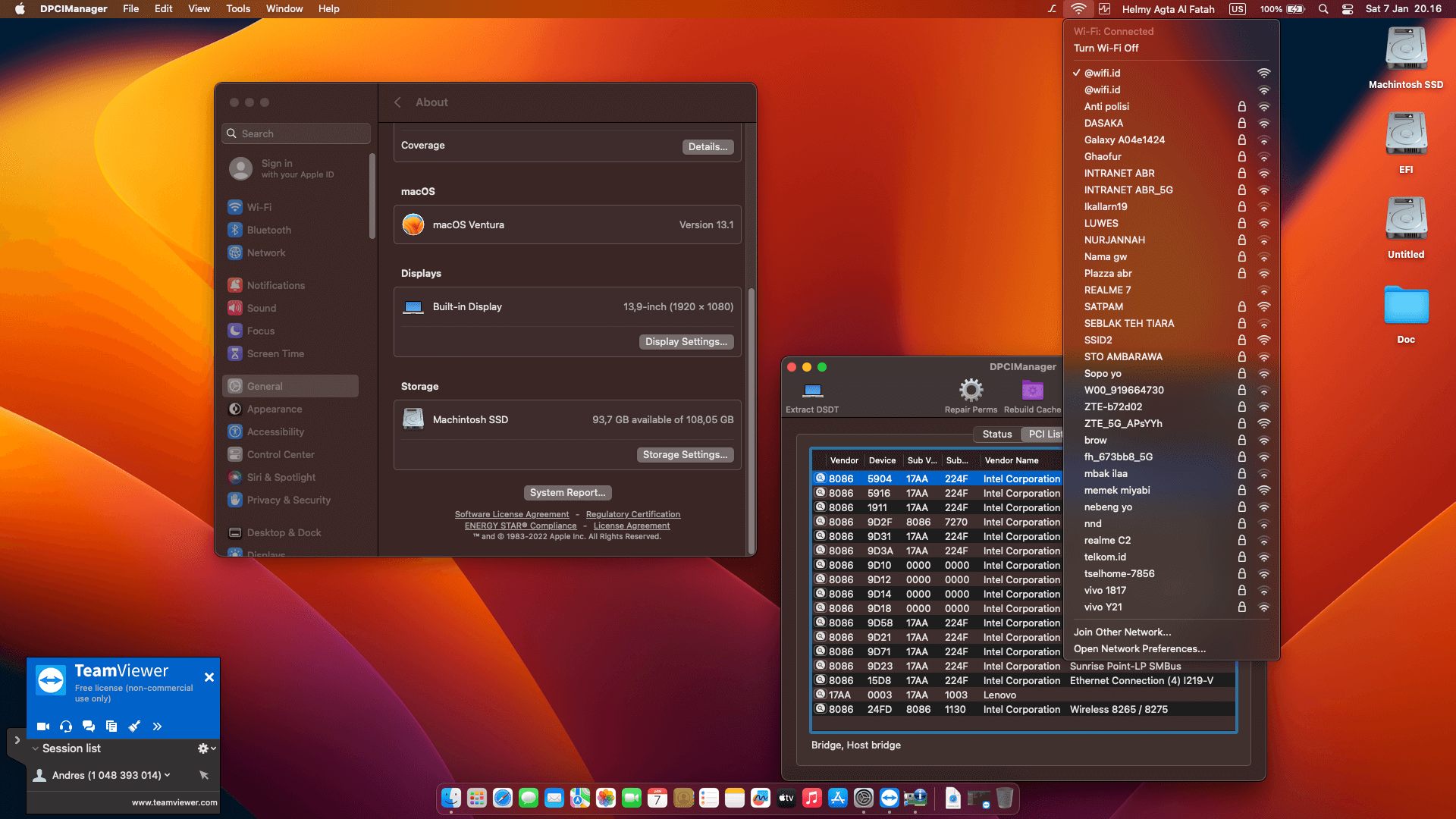Click the Search field in System Settings

(295, 133)
